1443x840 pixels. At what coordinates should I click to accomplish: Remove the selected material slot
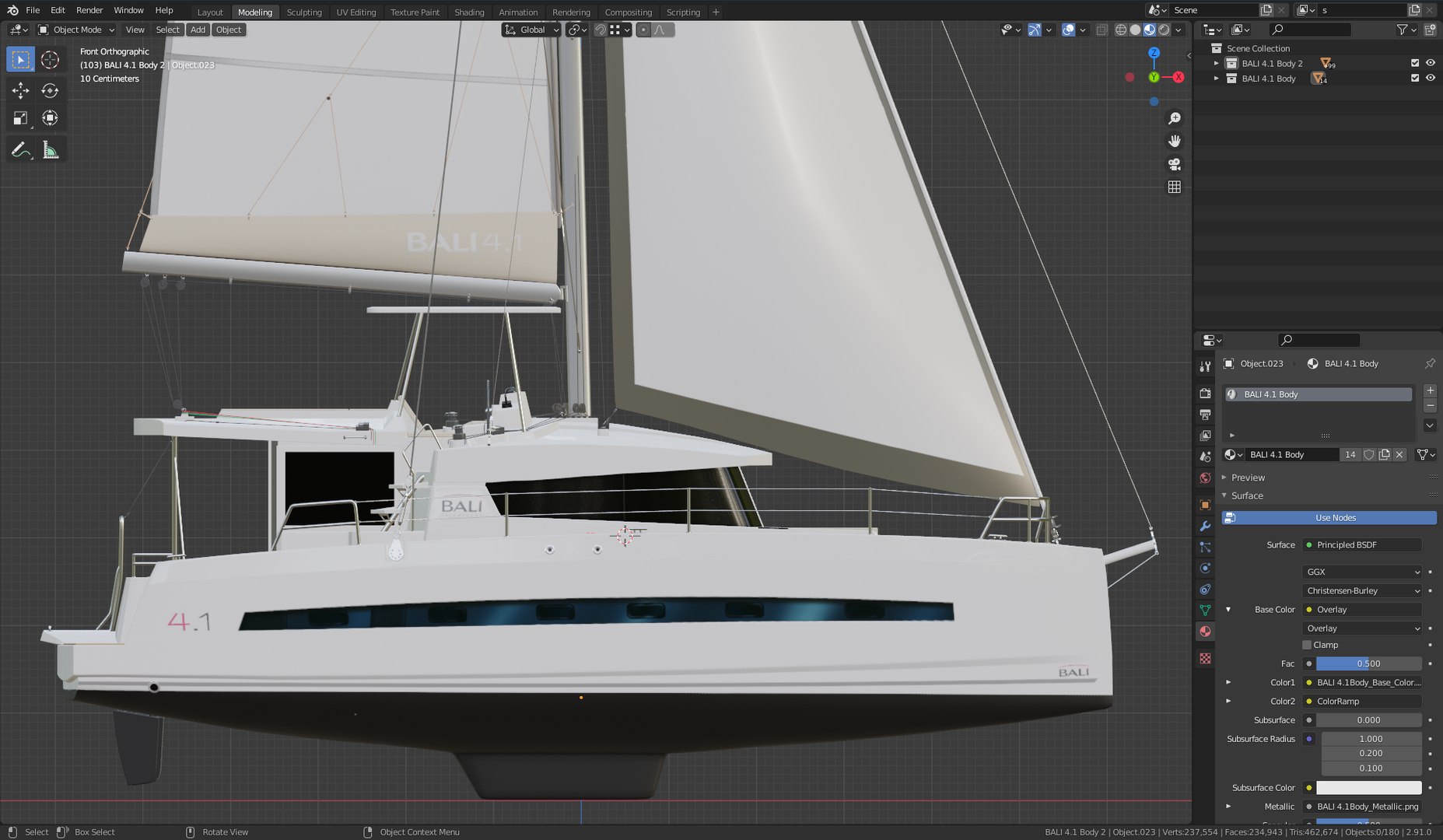[1430, 406]
